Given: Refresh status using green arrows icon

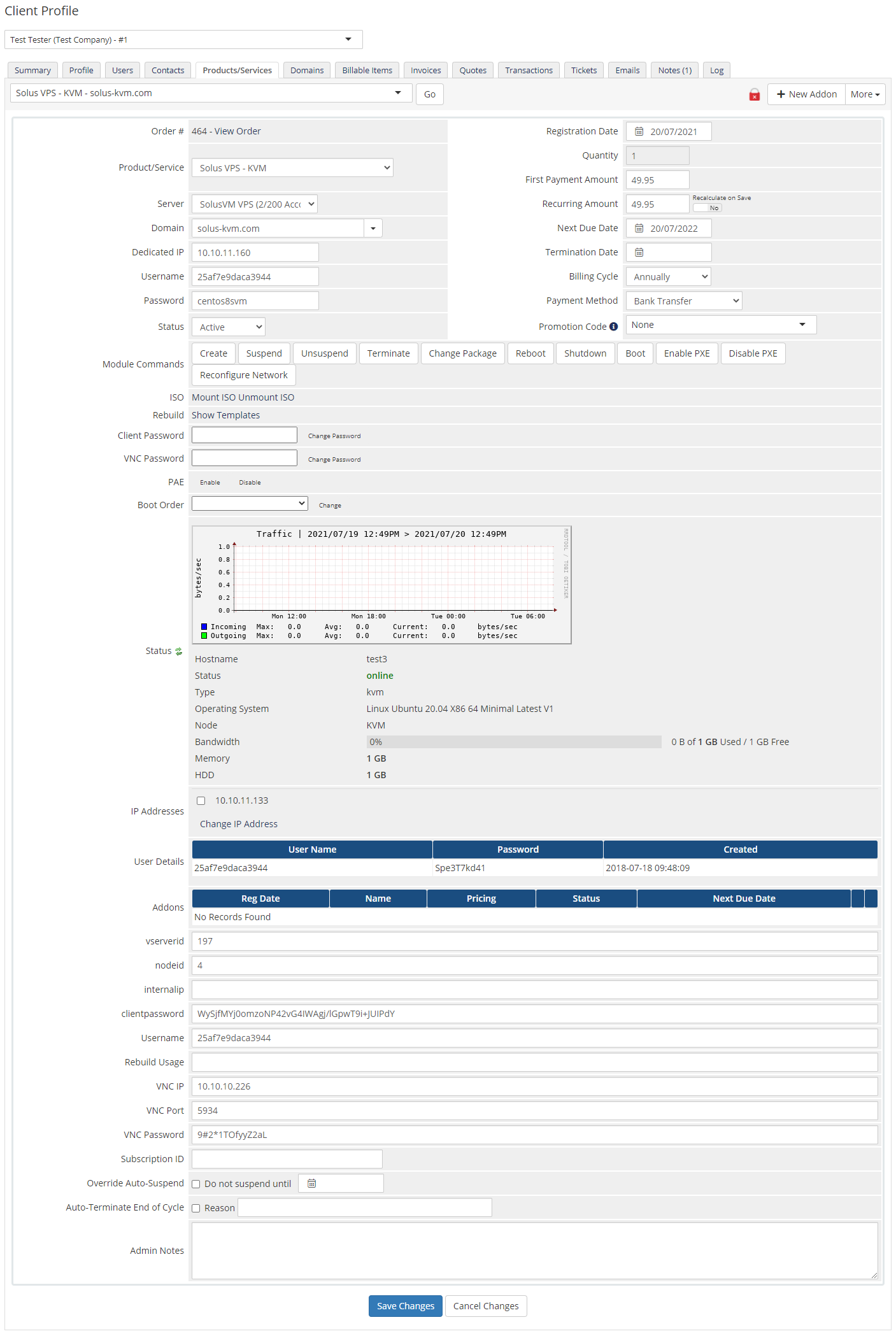Looking at the screenshot, I should [179, 651].
